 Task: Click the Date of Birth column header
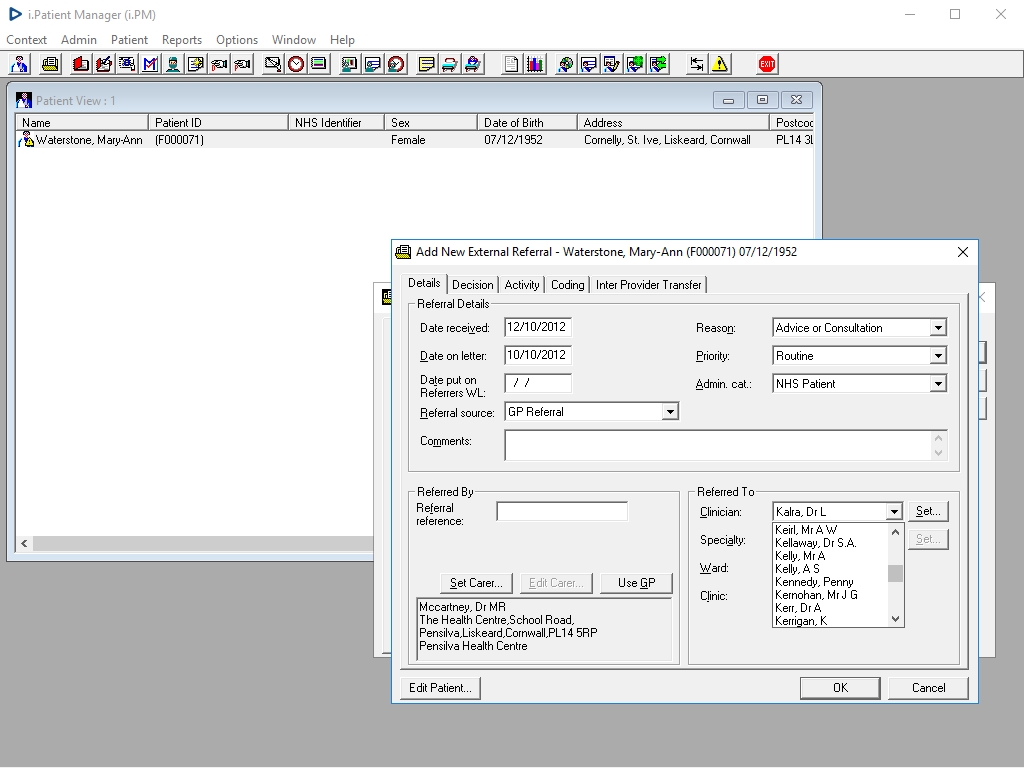(527, 123)
